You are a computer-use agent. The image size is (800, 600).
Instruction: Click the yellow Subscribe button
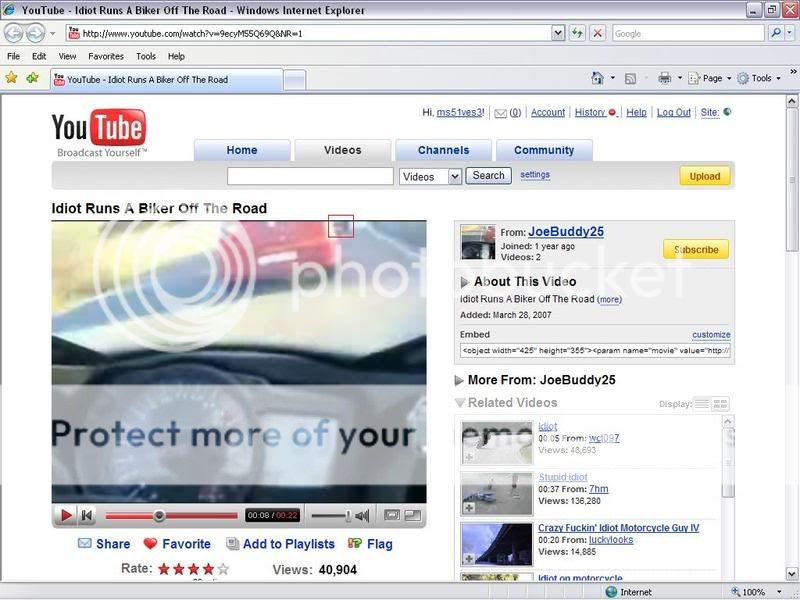tap(695, 249)
